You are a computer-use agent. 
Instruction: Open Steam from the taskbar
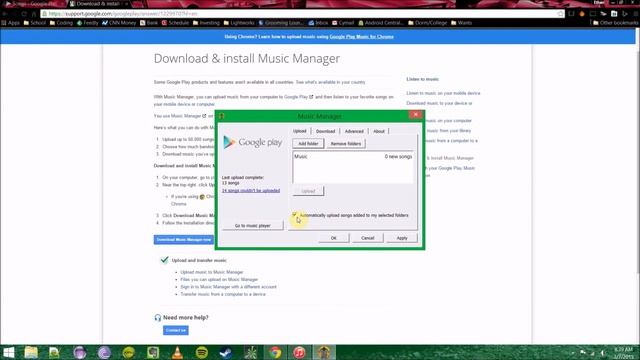click(226, 353)
